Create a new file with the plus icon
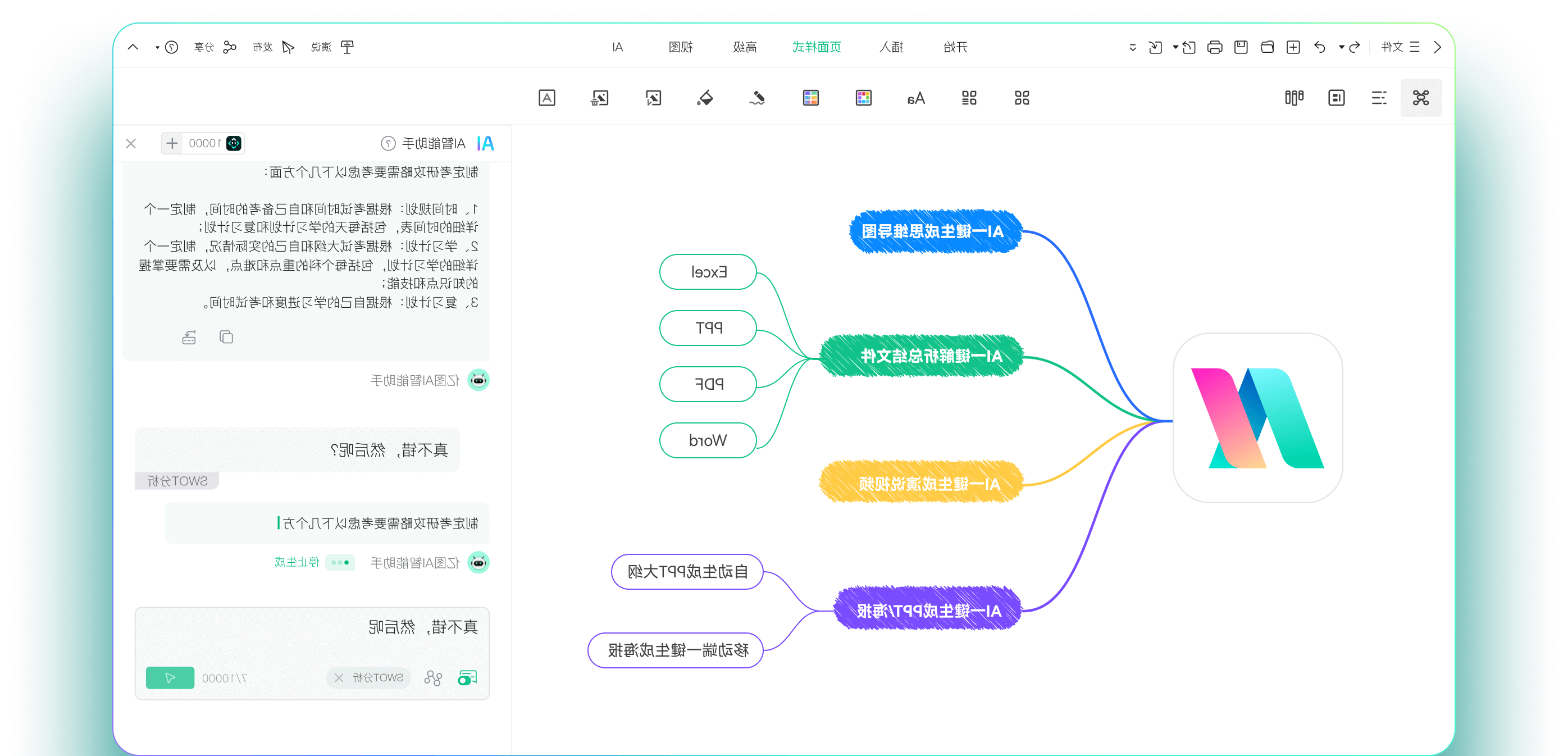This screenshot has width=1568, height=756. (1293, 47)
